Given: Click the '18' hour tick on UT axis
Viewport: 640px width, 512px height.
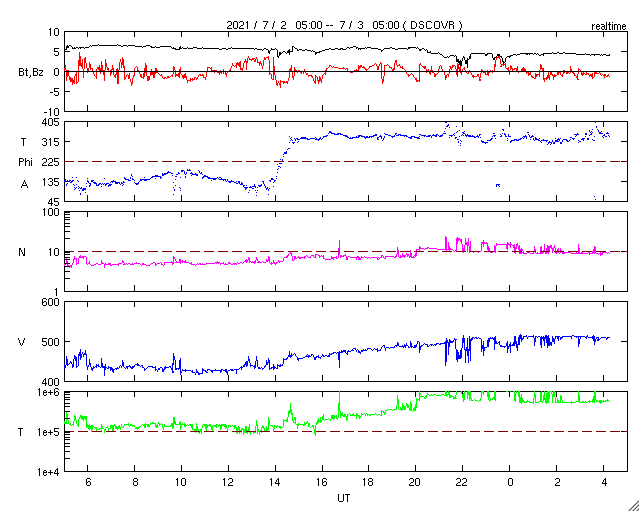Looking at the screenshot, I should (x=369, y=482).
